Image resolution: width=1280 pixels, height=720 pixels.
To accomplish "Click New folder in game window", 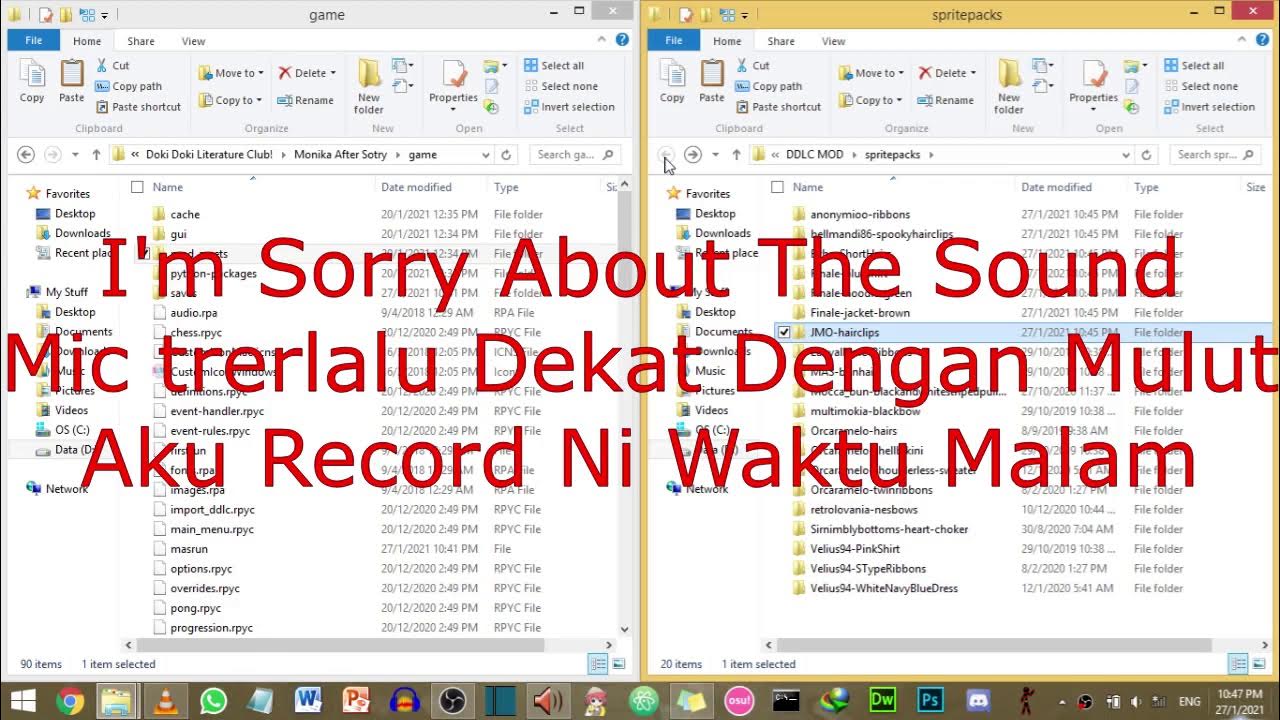I will pos(369,86).
